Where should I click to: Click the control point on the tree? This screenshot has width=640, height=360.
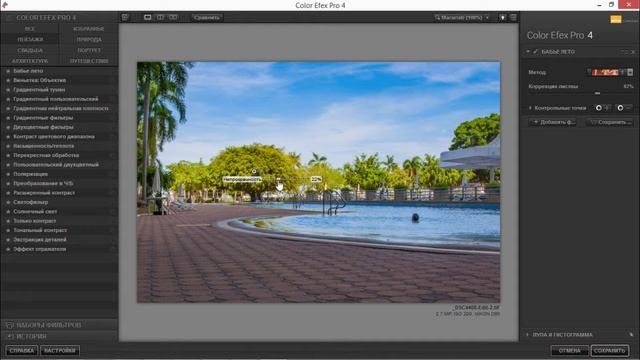point(254,171)
